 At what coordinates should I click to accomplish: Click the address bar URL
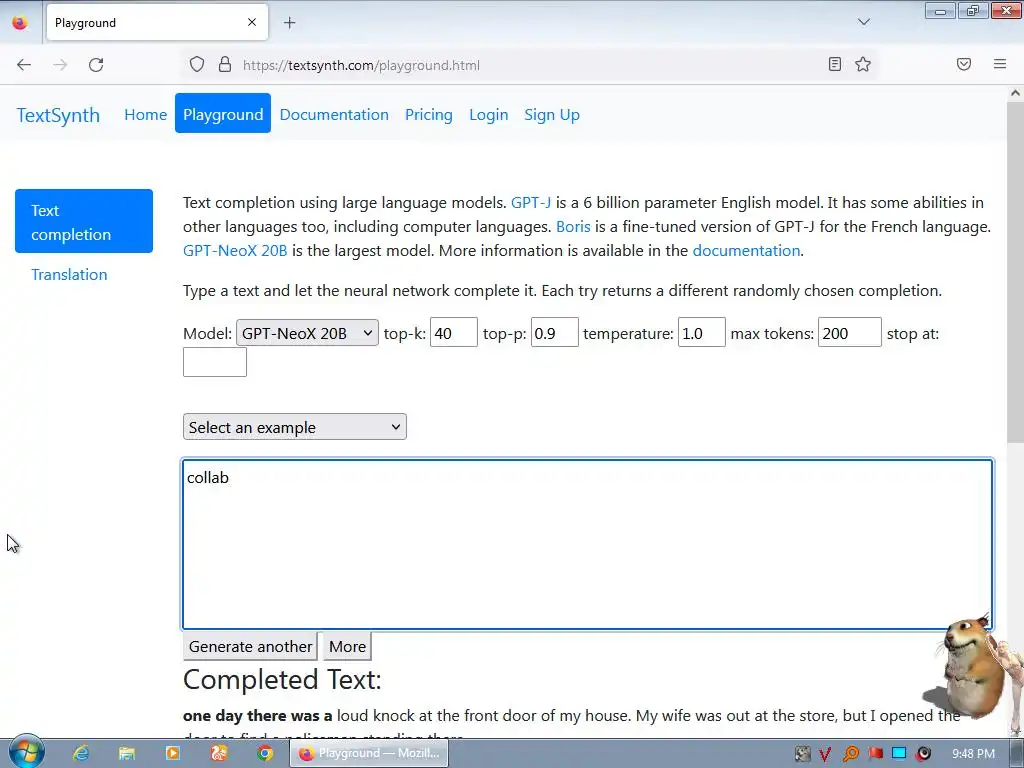pos(361,65)
